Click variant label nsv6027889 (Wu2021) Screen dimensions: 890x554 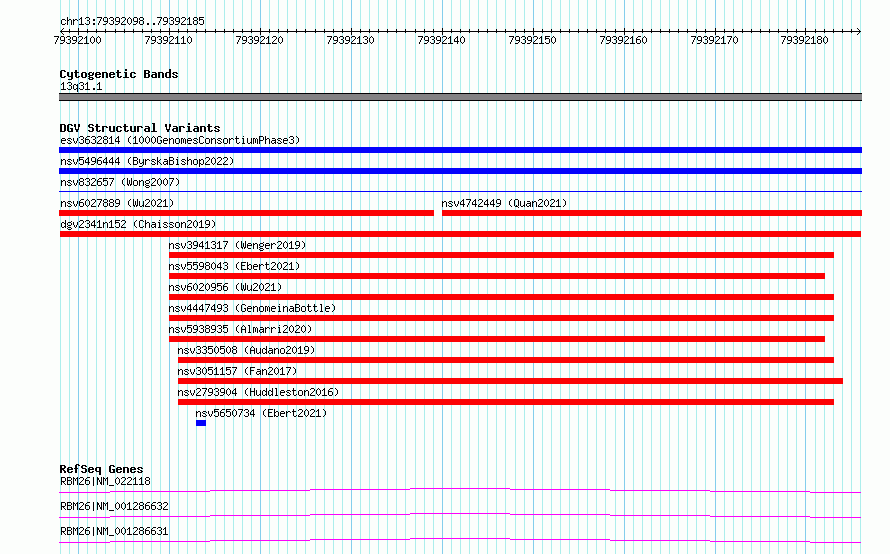click(117, 203)
